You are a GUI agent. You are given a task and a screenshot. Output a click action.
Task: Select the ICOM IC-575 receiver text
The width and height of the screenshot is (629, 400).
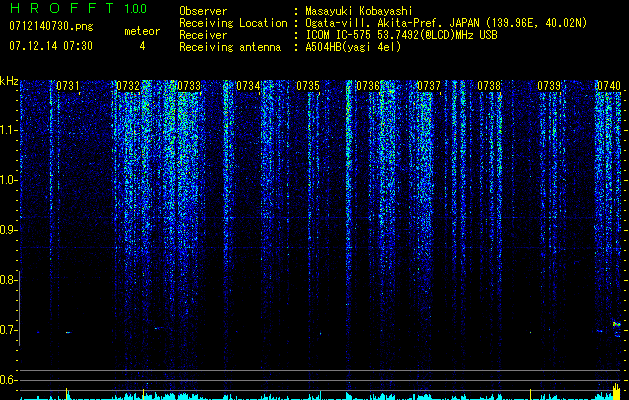pyautogui.click(x=401, y=35)
